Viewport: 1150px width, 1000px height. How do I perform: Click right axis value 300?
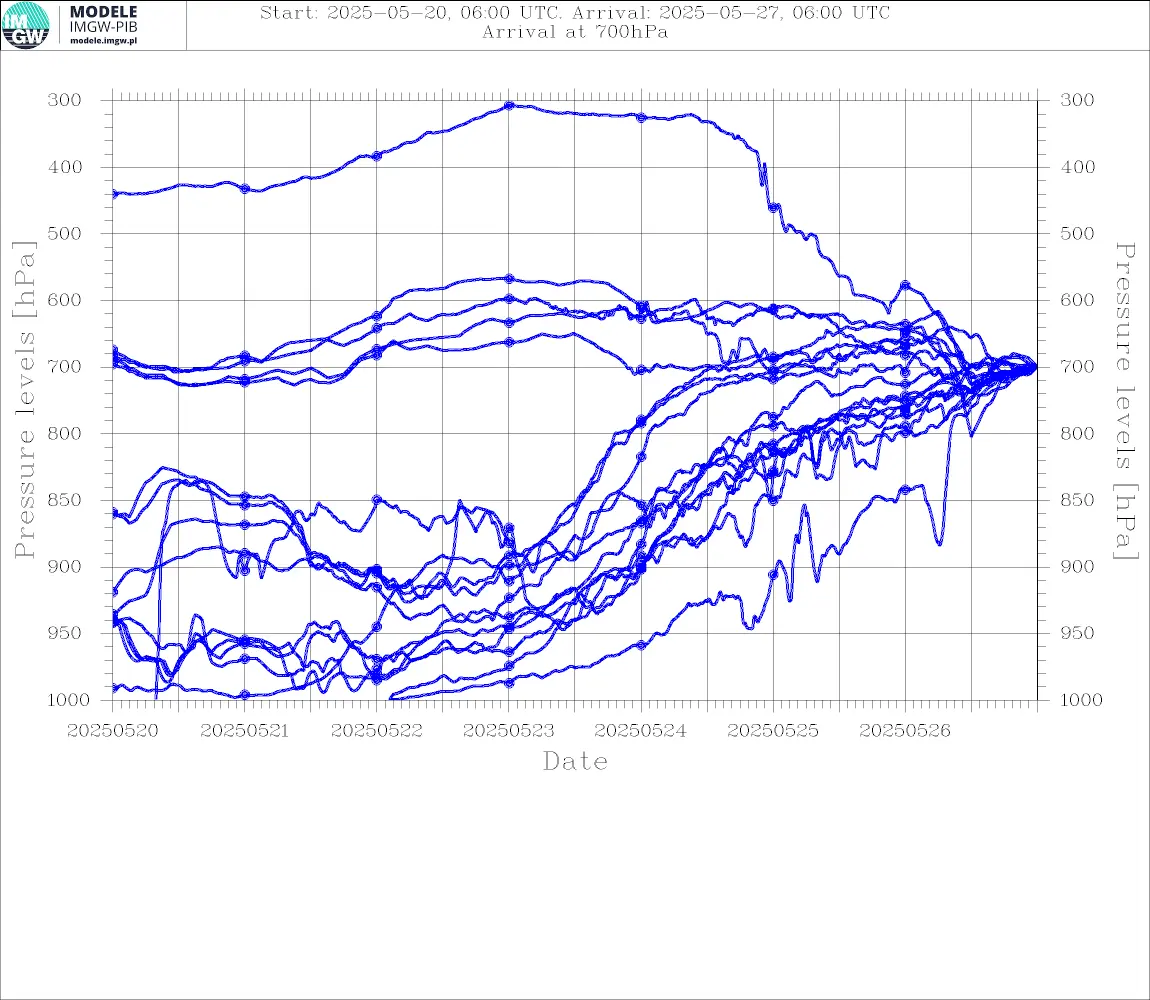pyautogui.click(x=1077, y=100)
